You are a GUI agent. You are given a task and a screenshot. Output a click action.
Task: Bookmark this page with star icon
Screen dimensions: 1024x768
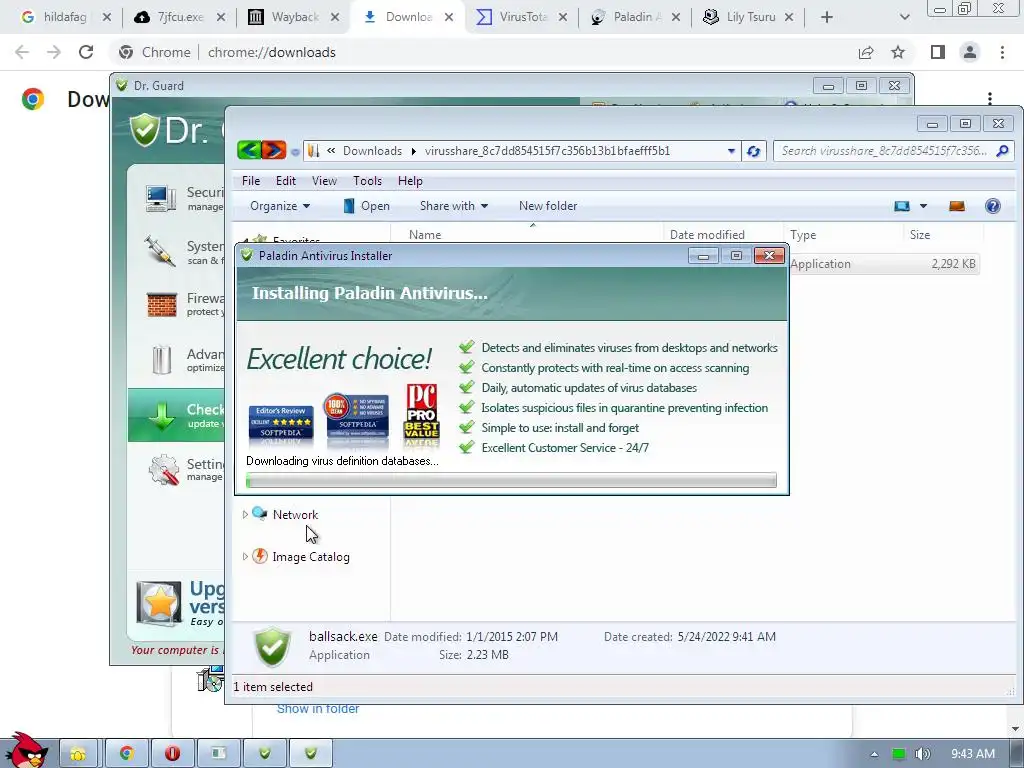pos(898,52)
